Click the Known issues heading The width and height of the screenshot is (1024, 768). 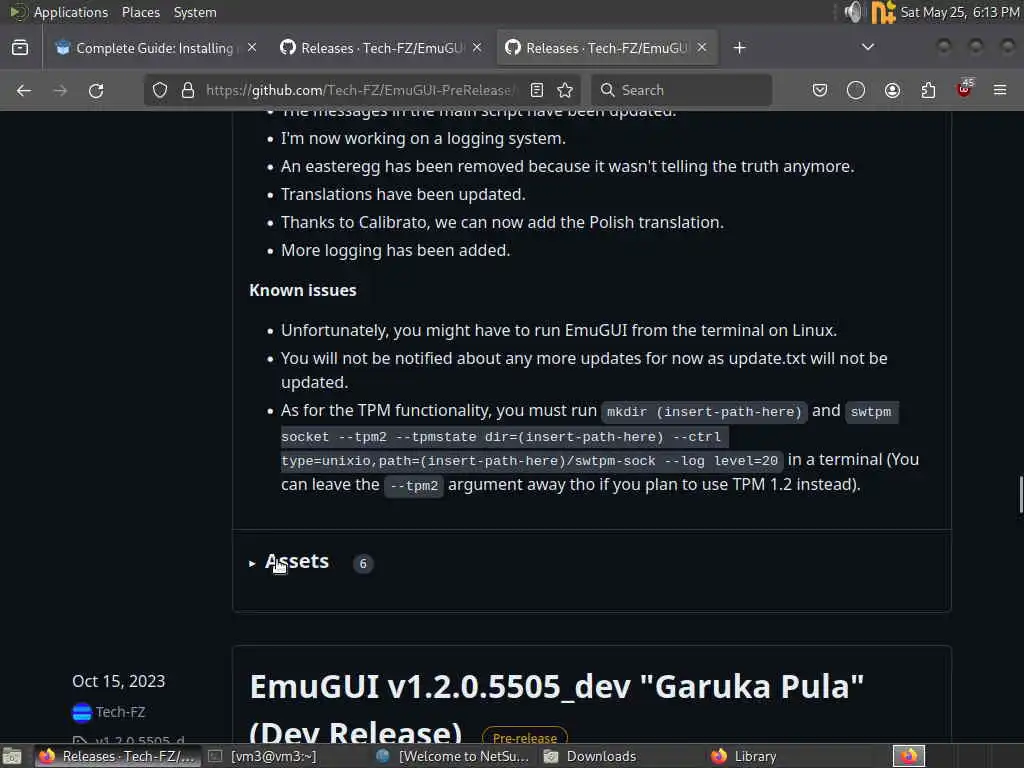(x=303, y=290)
